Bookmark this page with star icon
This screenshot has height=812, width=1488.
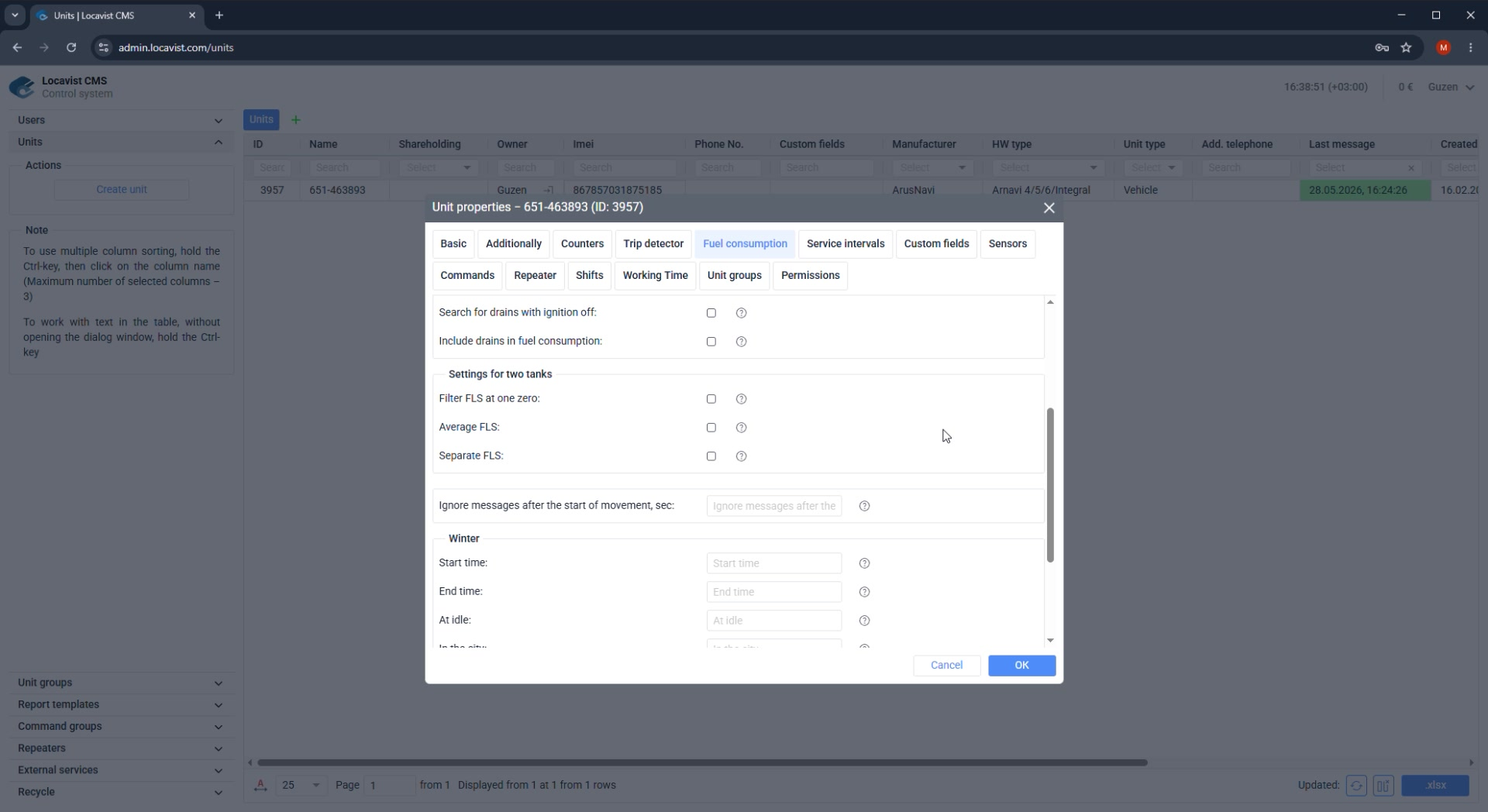(x=1406, y=47)
